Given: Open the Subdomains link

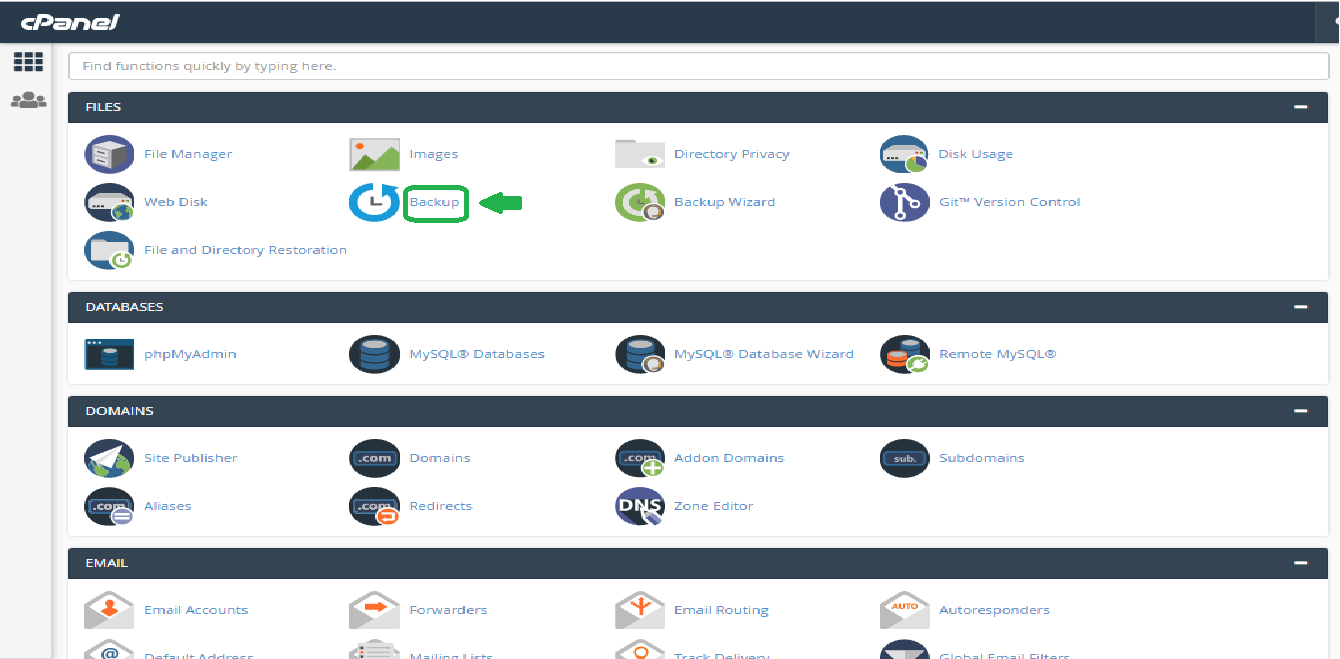Looking at the screenshot, I should (x=981, y=458).
